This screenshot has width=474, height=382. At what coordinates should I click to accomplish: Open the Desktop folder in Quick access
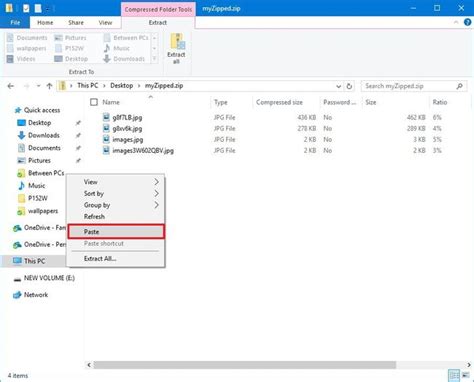click(x=39, y=123)
